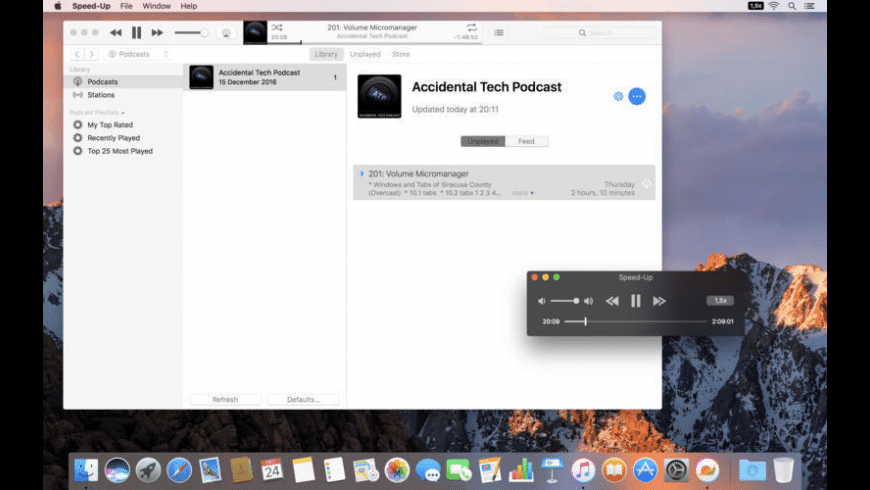Go forward with the navigation chevron
The image size is (870, 490).
[92, 54]
